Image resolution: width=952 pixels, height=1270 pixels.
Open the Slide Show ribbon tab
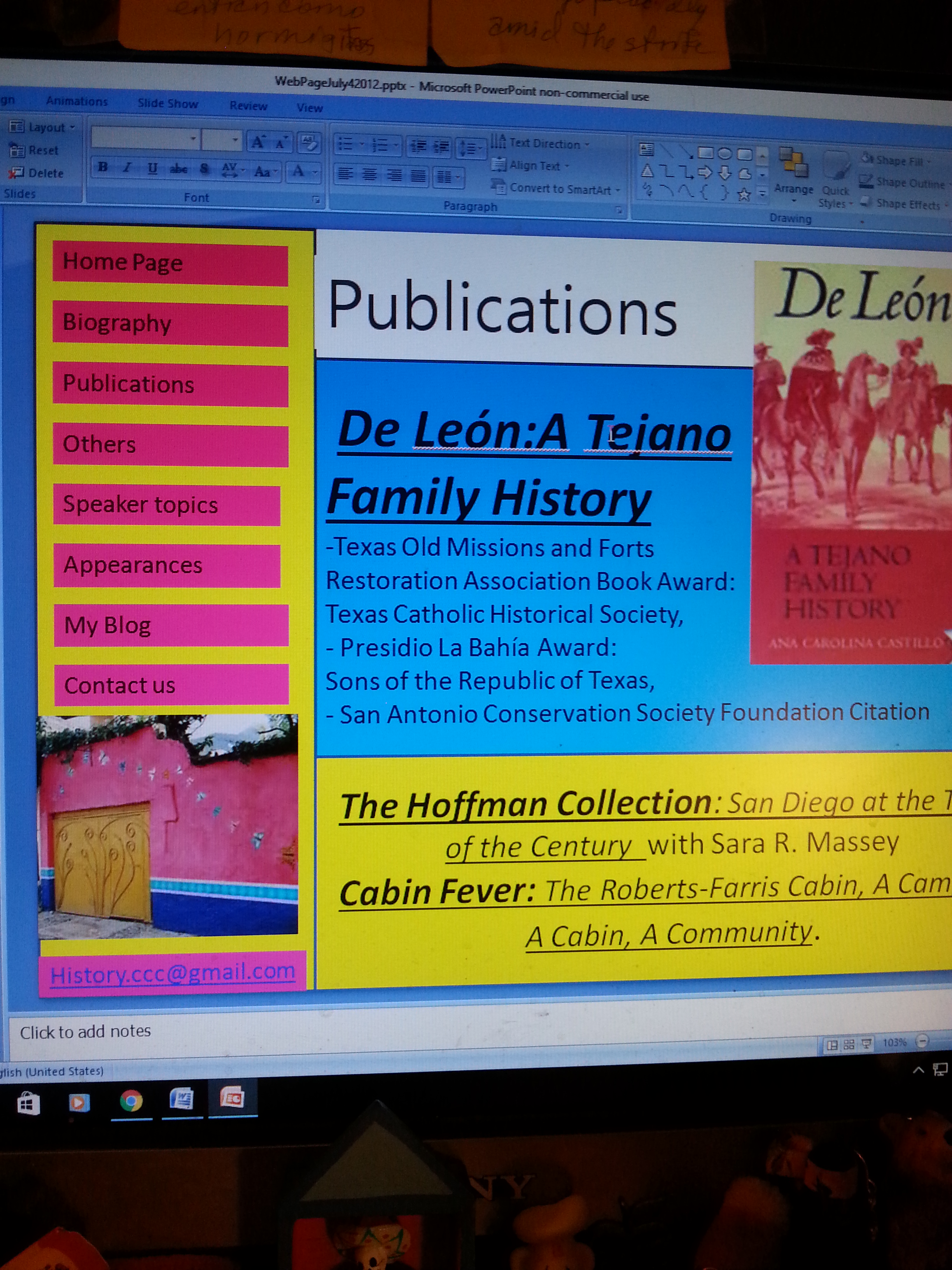point(168,103)
